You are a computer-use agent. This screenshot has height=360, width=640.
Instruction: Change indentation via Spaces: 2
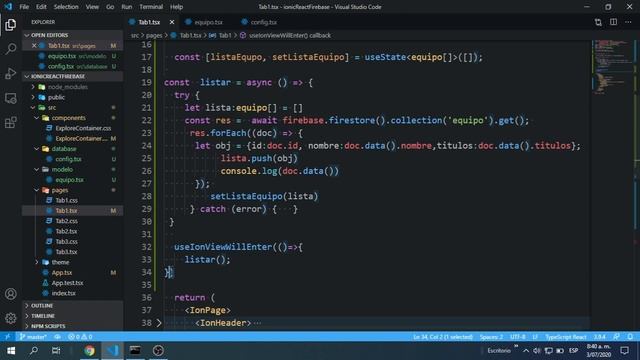(491, 337)
